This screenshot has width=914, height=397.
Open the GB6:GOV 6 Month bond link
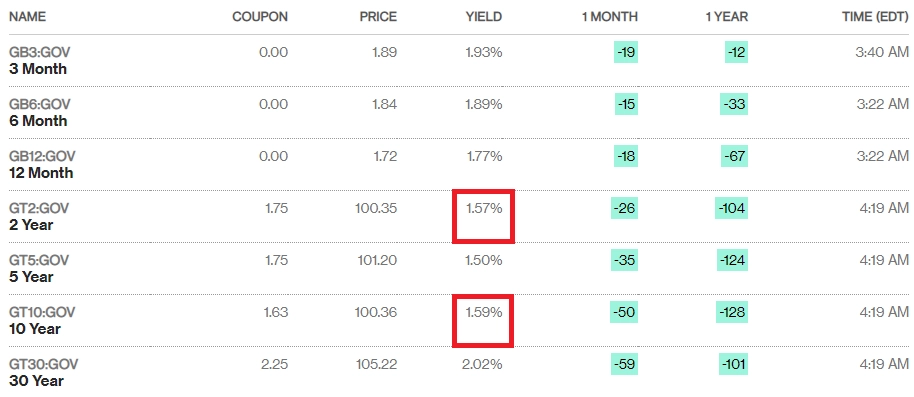tap(40, 113)
